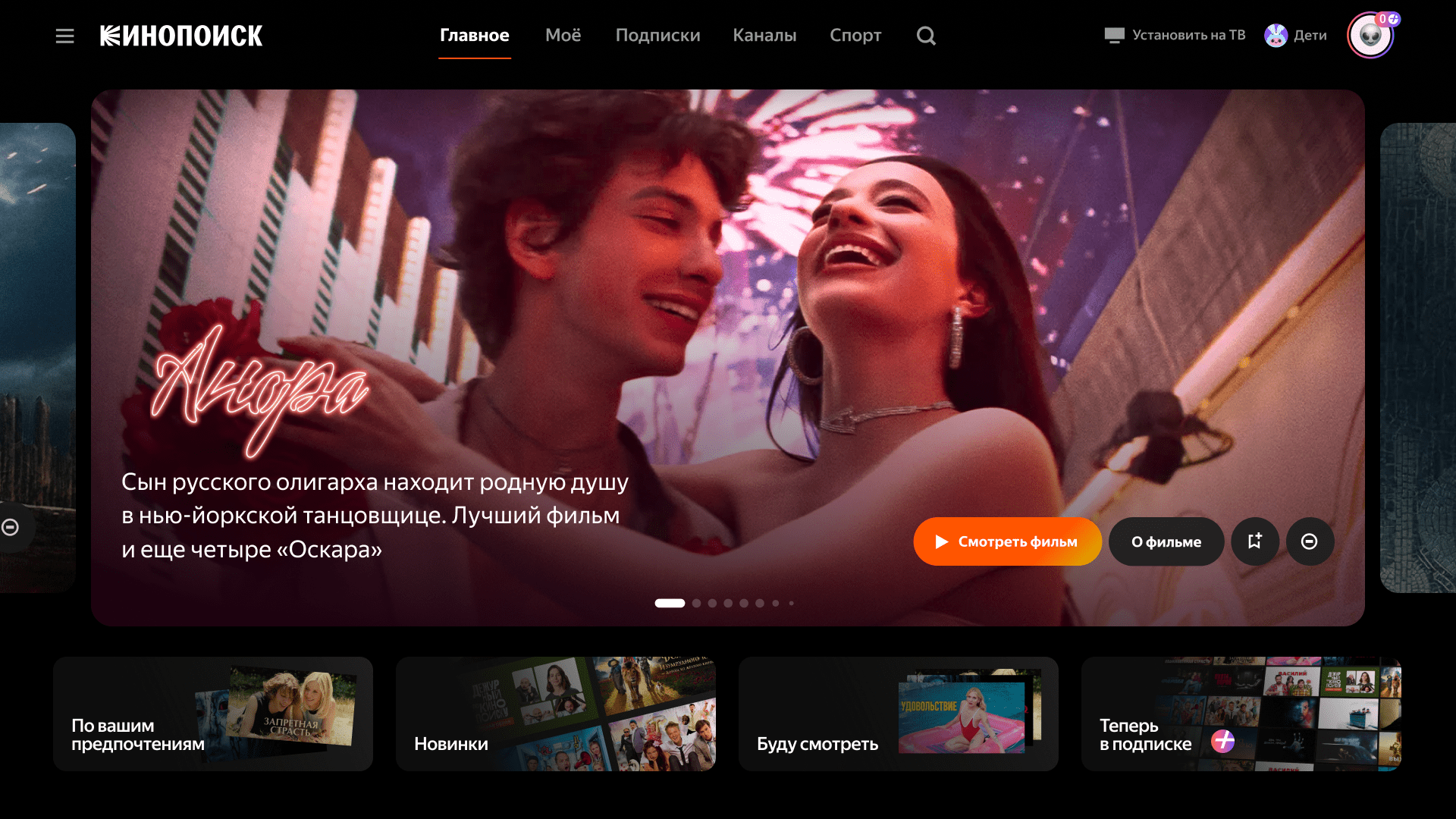The height and width of the screenshot is (819, 1456).
Task: Click the Kinopoisk logo
Action: coord(181,36)
